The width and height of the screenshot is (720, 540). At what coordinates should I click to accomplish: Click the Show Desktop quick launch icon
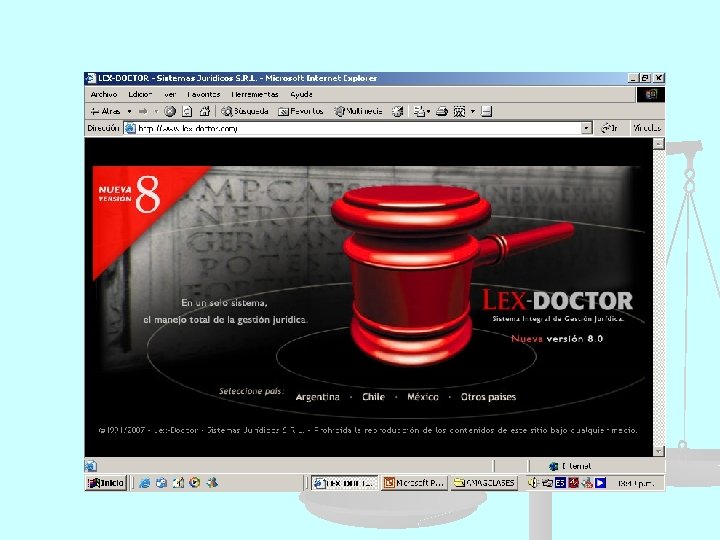coord(178,483)
